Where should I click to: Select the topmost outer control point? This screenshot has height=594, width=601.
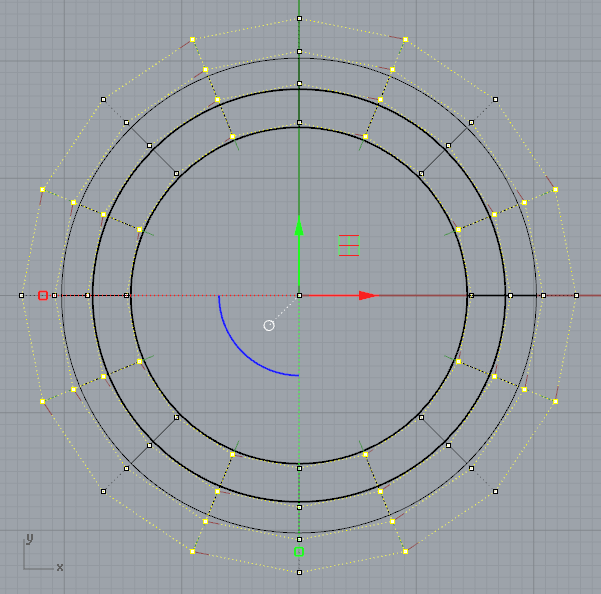(299, 18)
